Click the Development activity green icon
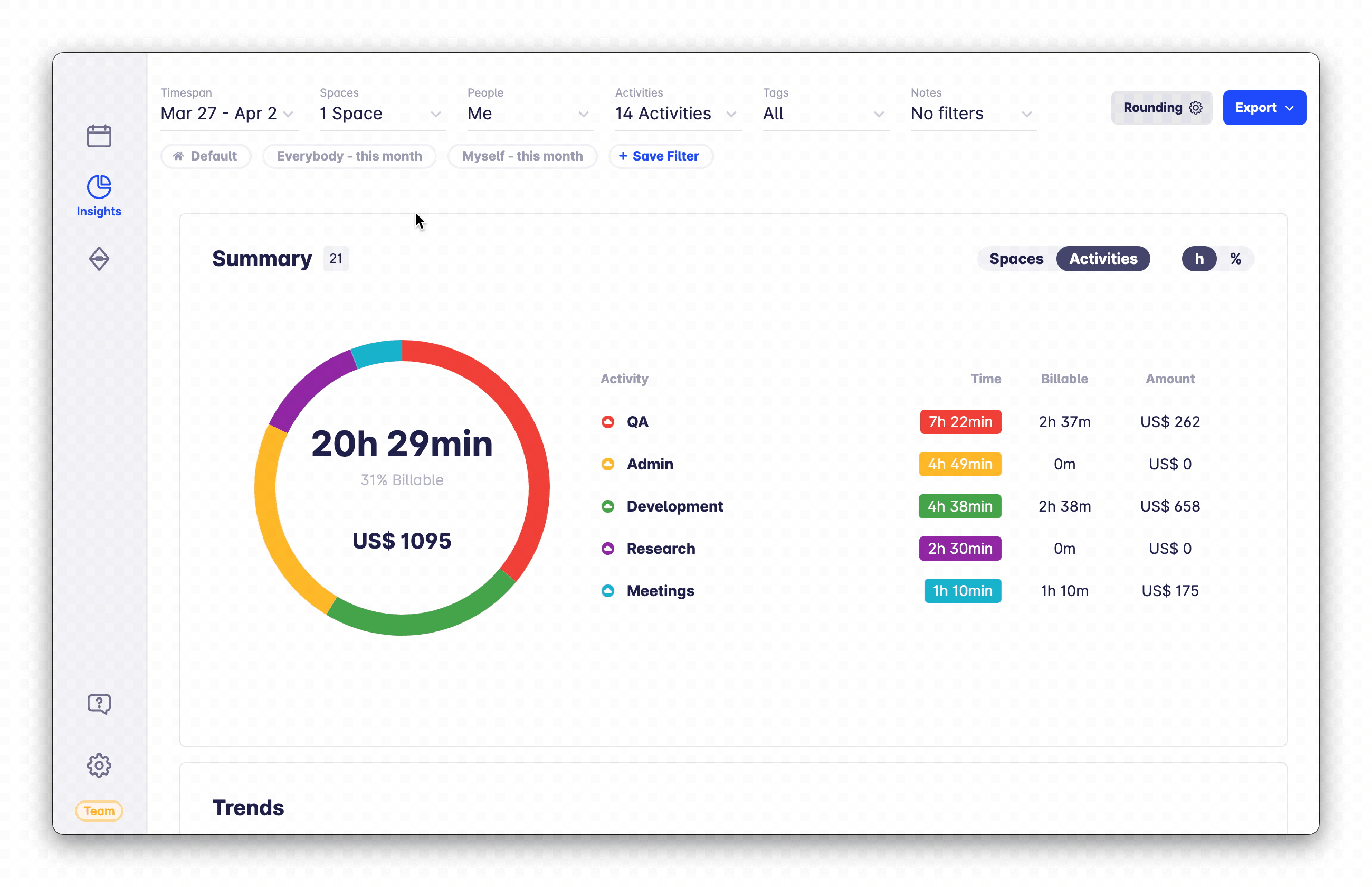 point(608,506)
